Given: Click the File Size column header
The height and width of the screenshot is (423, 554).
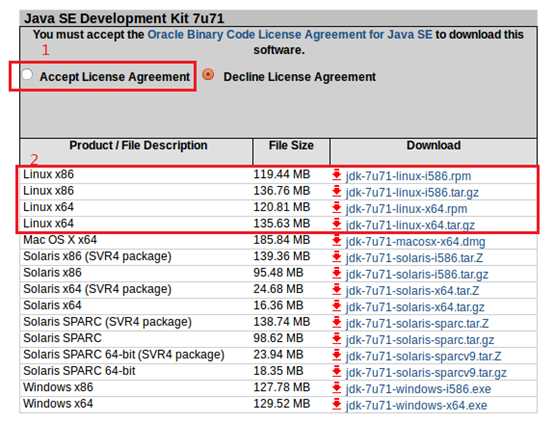Looking at the screenshot, I should 291,145.
